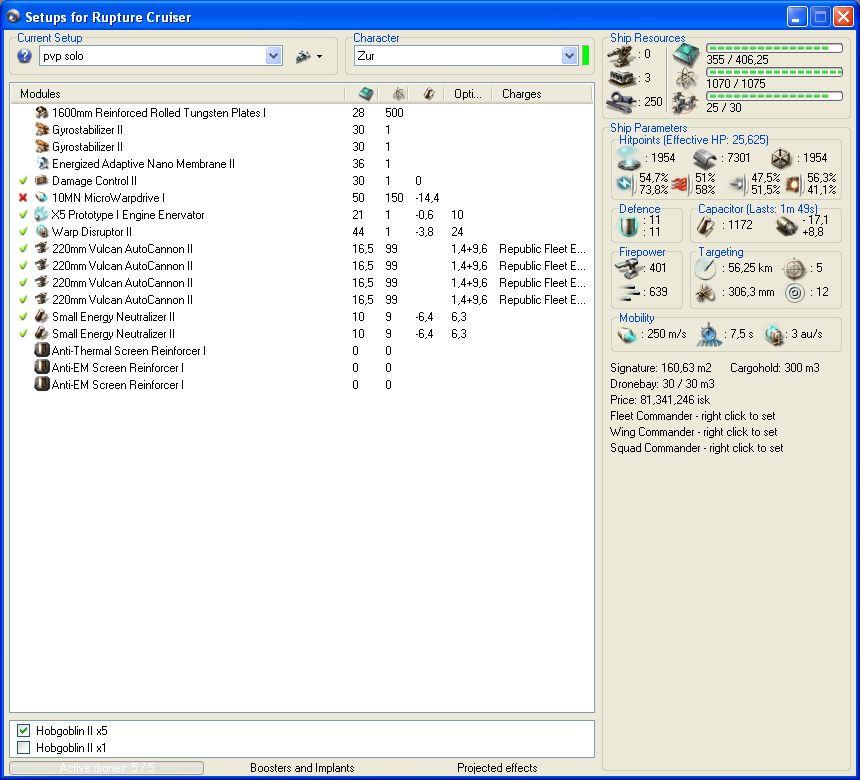
Task: Check the Hobgoblin II x5 drone checkbox
Action: (x=23, y=731)
